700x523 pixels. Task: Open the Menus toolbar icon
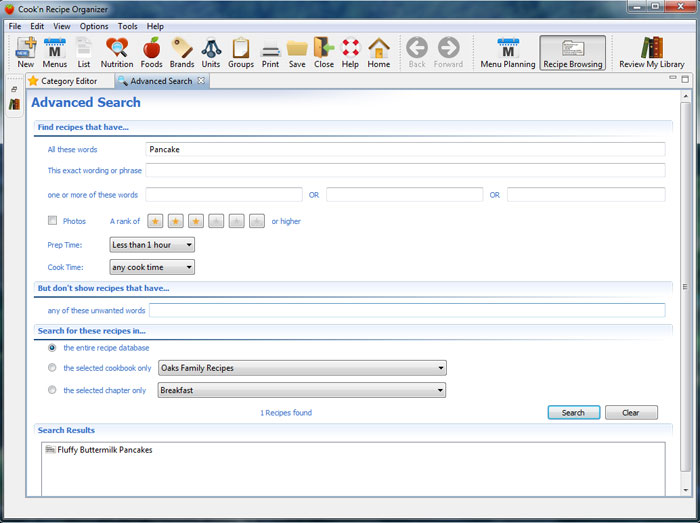click(x=54, y=53)
